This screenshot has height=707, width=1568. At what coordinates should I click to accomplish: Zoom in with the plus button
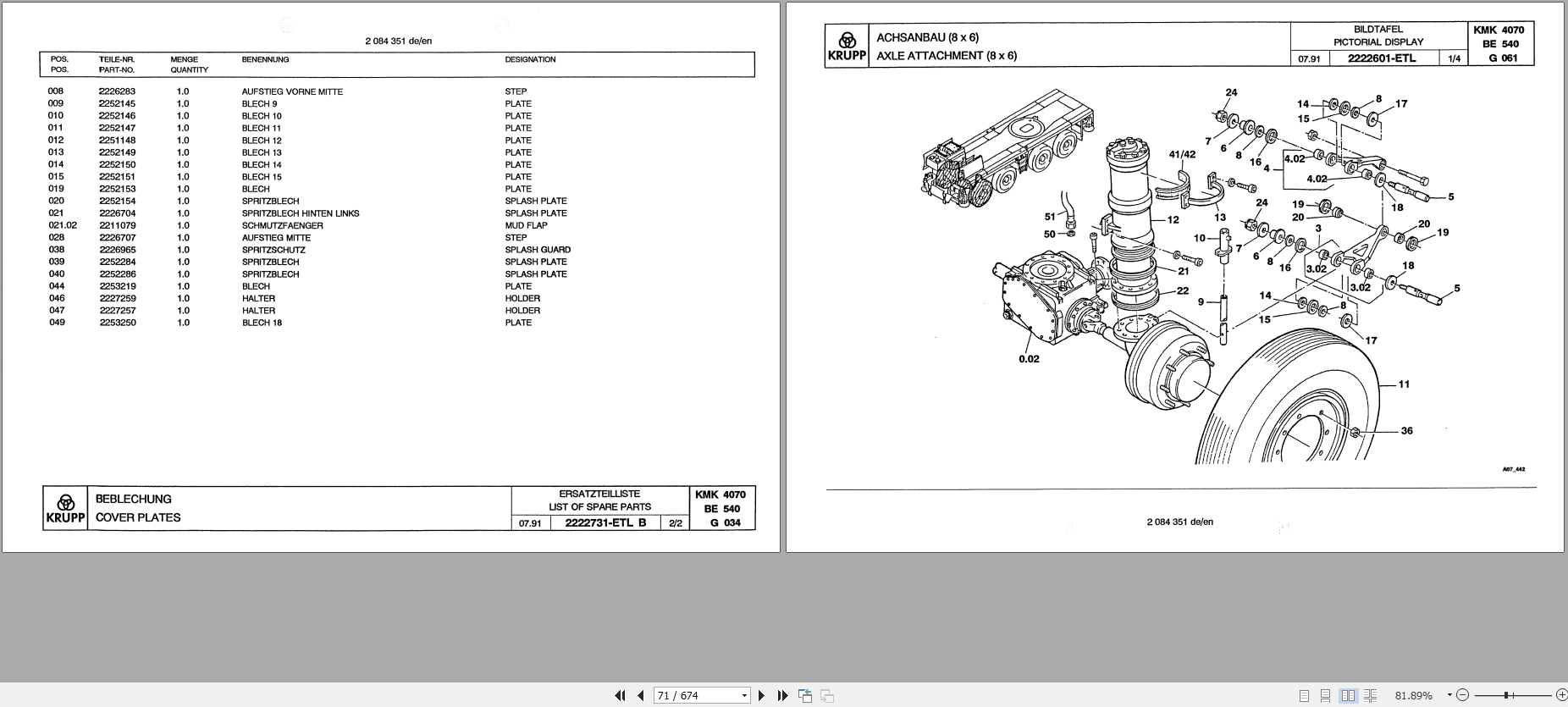pyautogui.click(x=1561, y=695)
